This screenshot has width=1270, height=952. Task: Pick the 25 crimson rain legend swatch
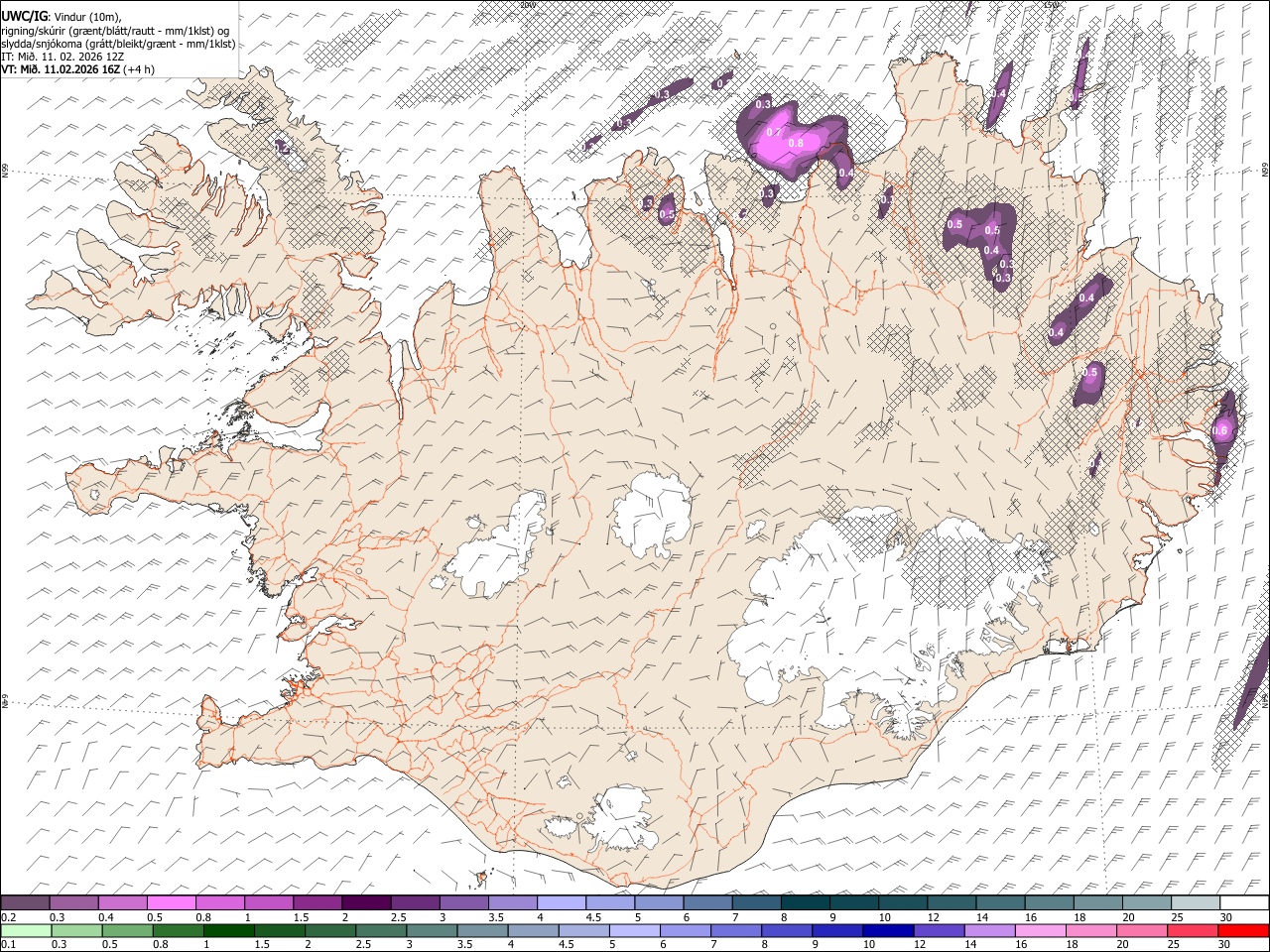pyautogui.click(x=1192, y=930)
